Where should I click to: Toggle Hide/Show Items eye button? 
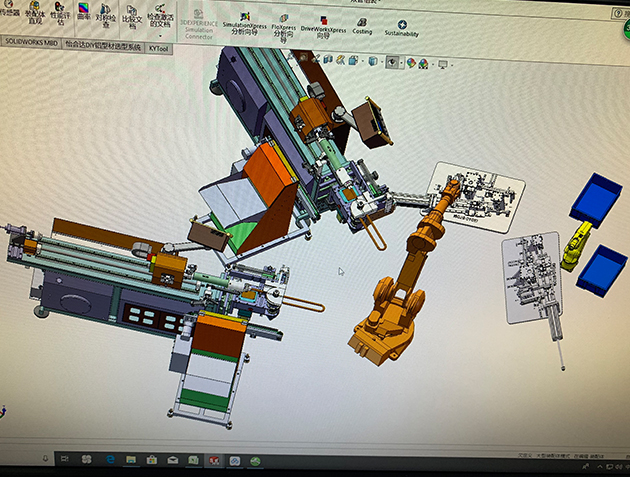coord(391,63)
